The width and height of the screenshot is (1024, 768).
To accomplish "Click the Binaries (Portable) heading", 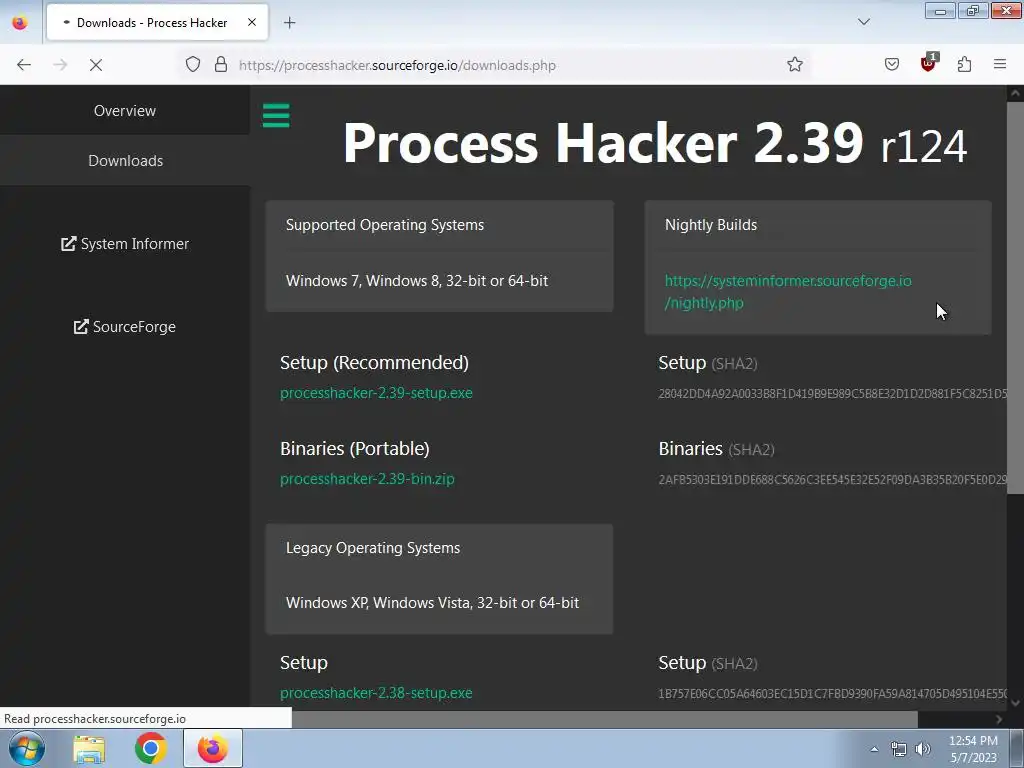I will [355, 449].
